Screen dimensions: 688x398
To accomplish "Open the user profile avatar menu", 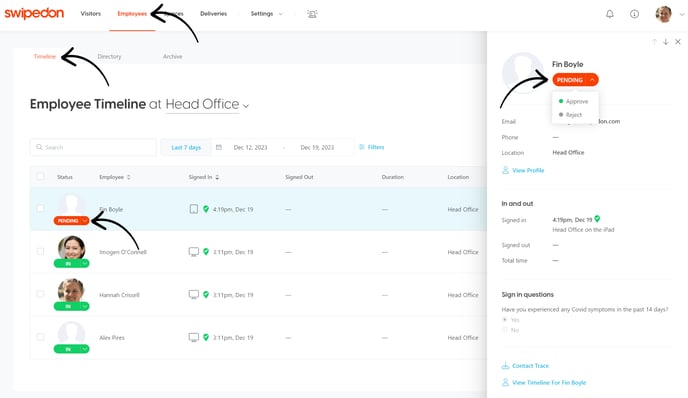I will click(x=663, y=14).
